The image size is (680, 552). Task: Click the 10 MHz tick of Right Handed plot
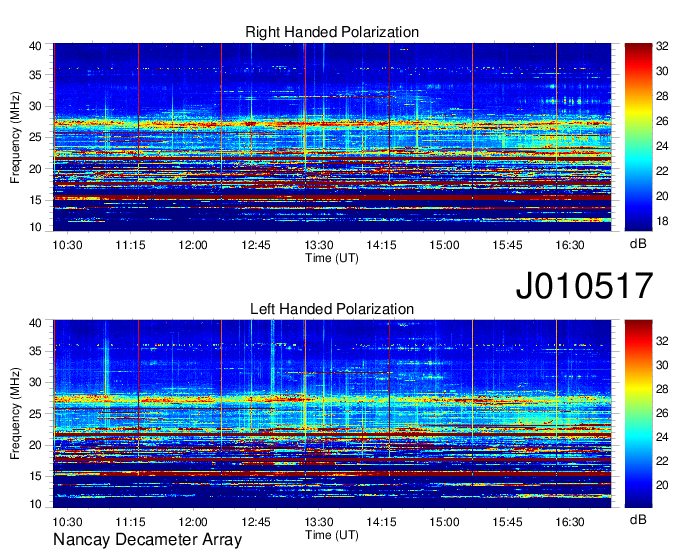click(35, 227)
